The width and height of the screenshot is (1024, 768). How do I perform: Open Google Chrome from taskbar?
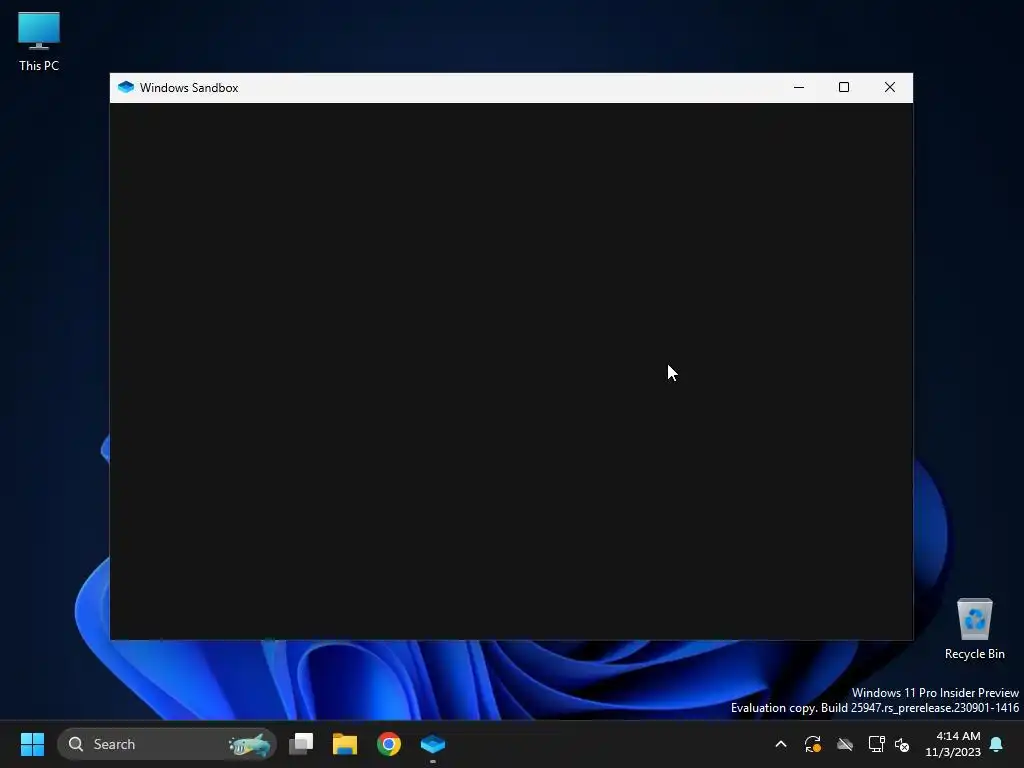point(389,744)
